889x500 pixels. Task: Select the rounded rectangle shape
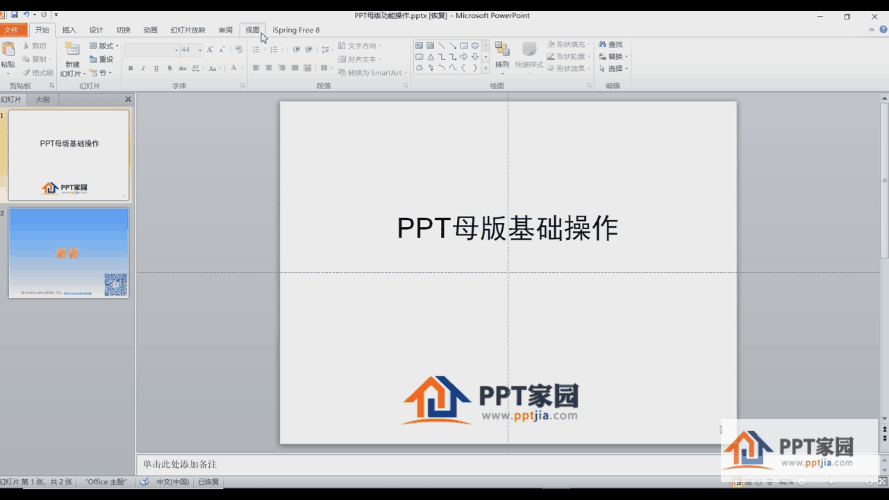coord(419,57)
